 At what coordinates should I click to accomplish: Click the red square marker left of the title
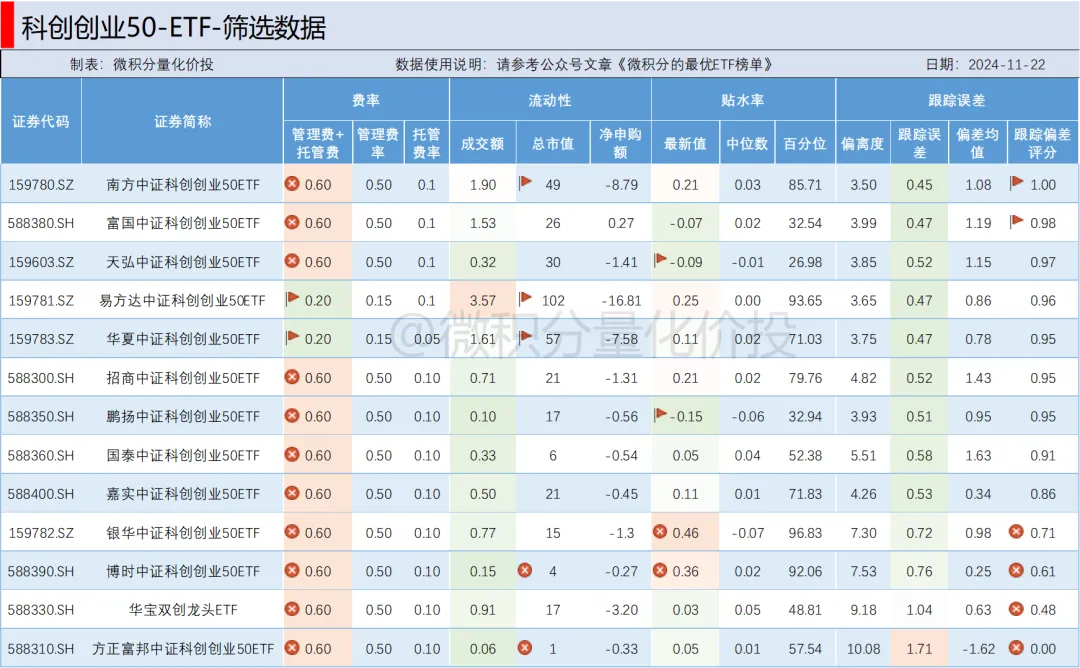pos(6,24)
